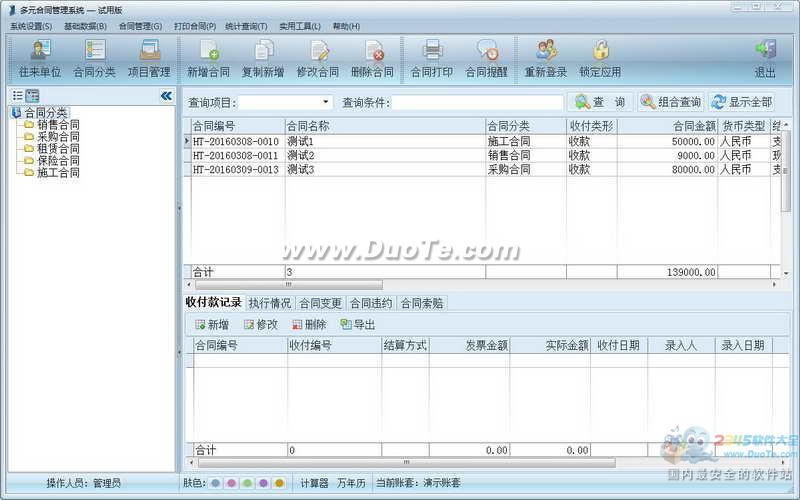Switch sidebar to list view icon

(18, 95)
